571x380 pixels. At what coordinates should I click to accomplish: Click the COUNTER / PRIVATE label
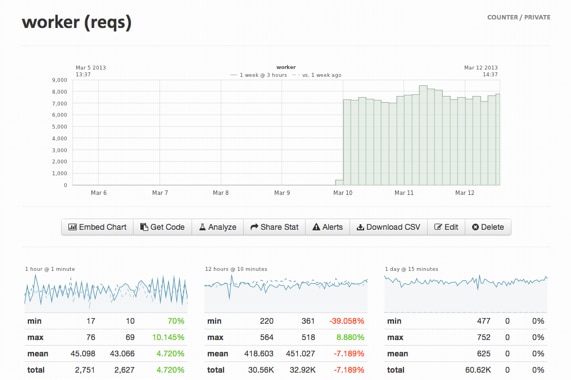(x=519, y=17)
